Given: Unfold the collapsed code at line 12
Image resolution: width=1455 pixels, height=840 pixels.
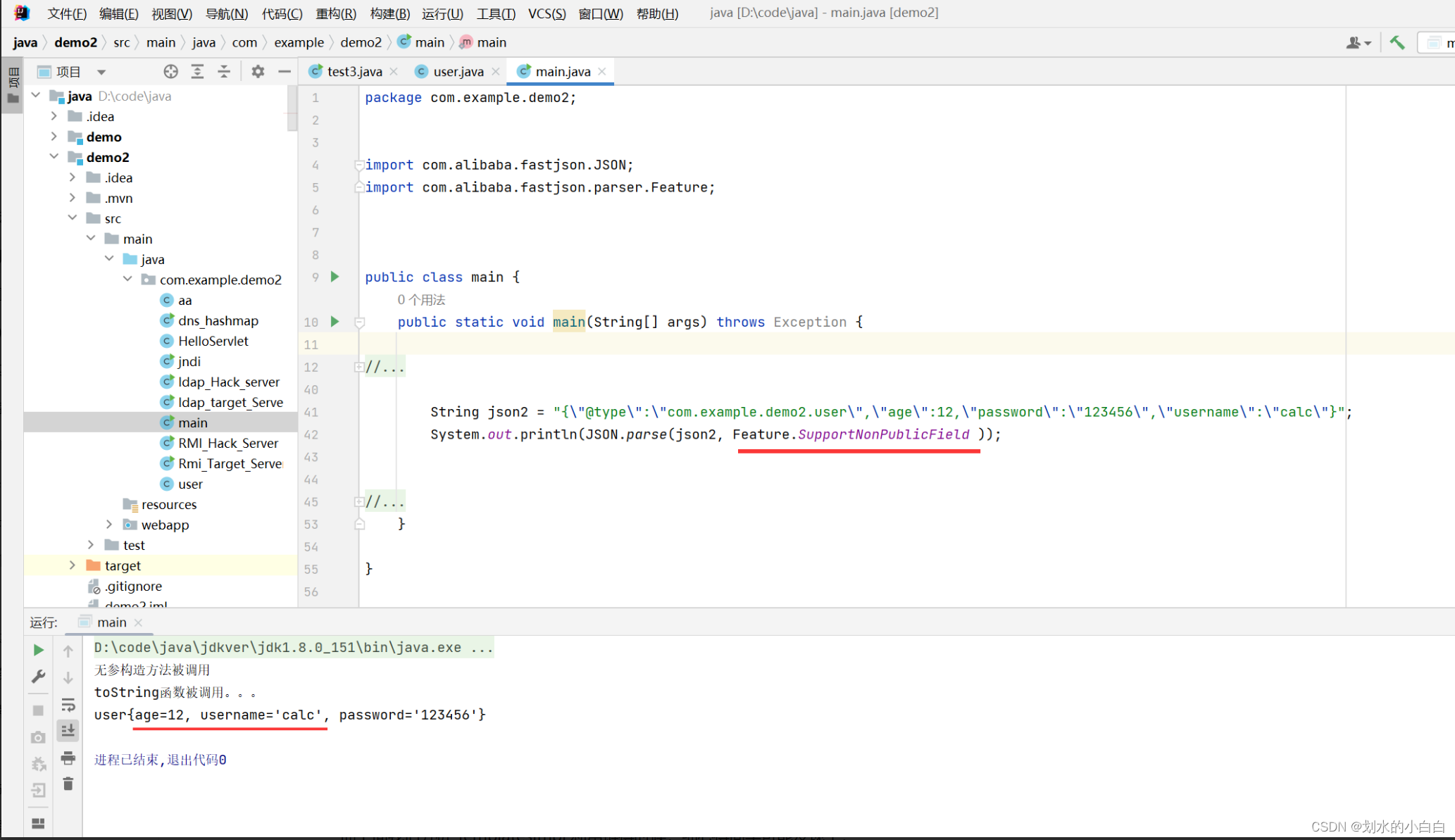Looking at the screenshot, I should click(x=359, y=367).
